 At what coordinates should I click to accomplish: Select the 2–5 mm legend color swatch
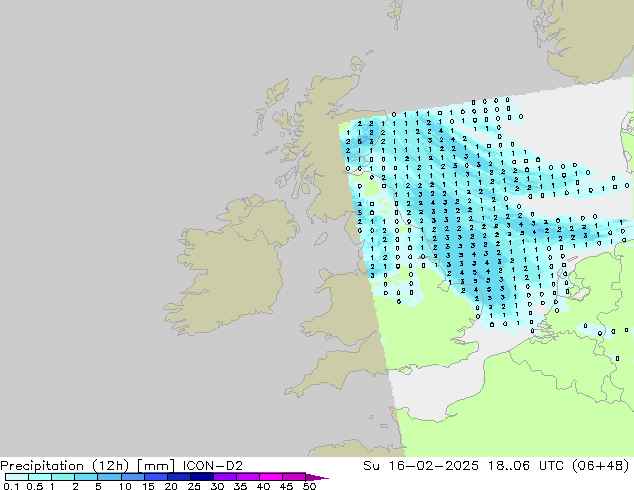(x=86, y=477)
